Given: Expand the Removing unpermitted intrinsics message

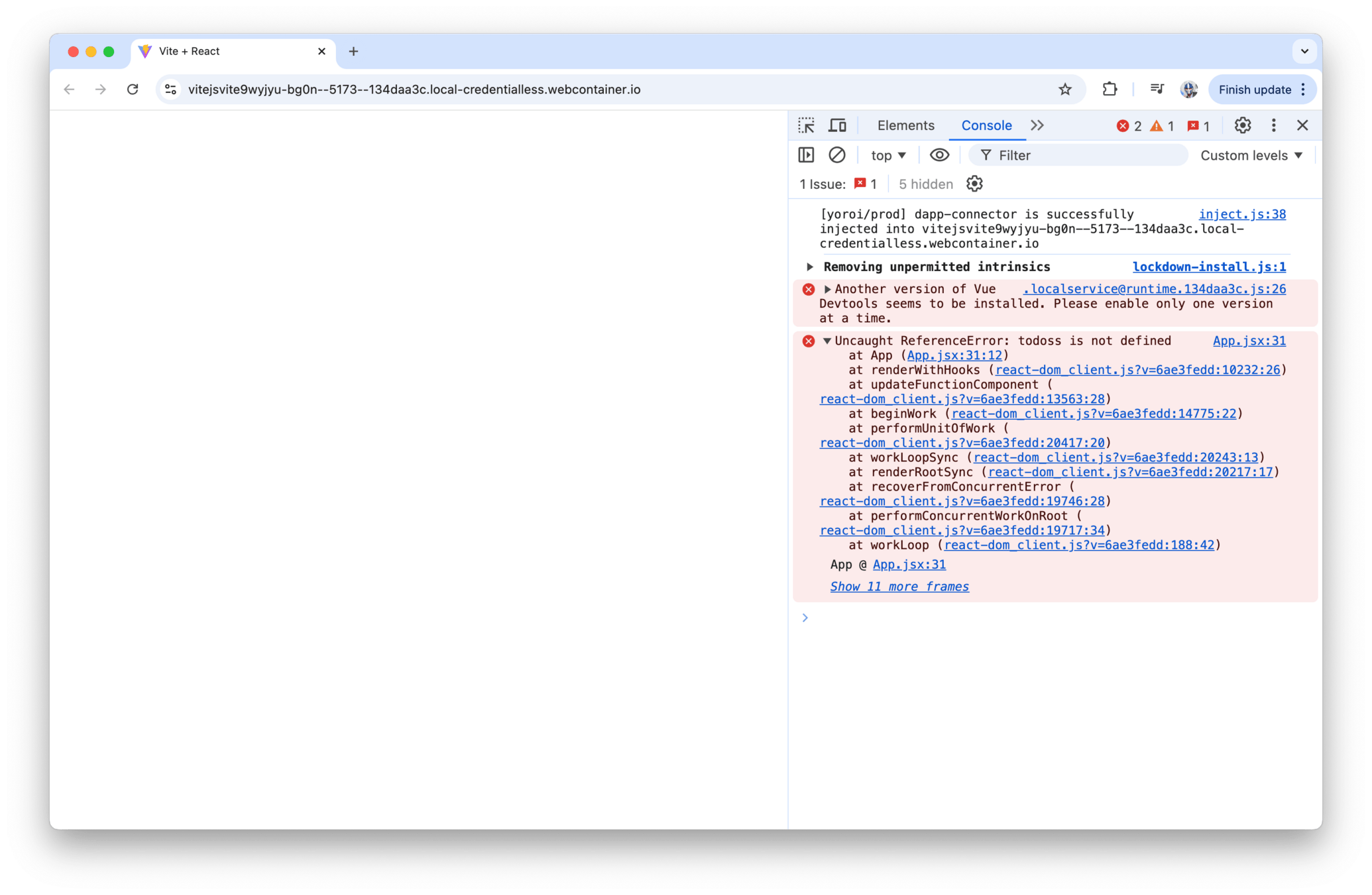Looking at the screenshot, I should tap(810, 267).
